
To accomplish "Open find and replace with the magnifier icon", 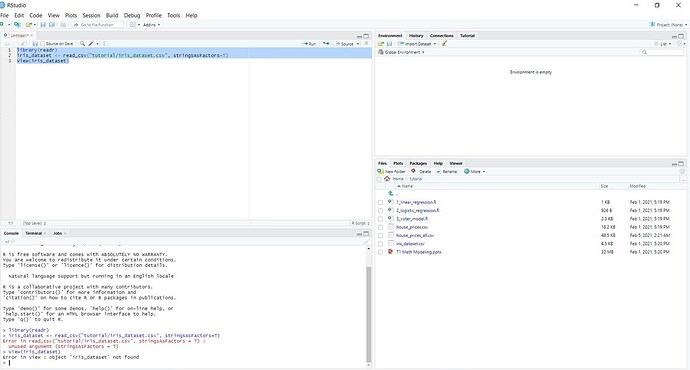I will (82, 44).
